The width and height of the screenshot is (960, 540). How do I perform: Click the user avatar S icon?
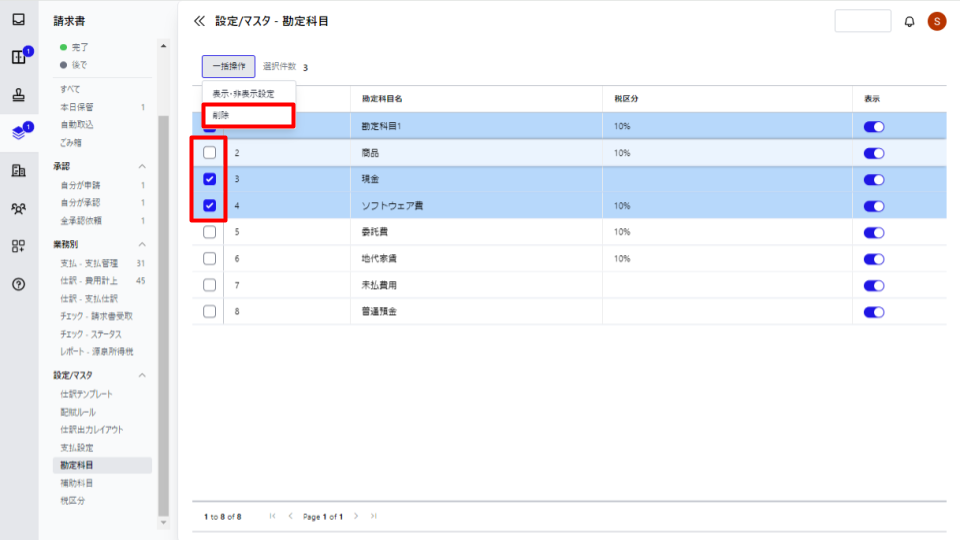pos(937,21)
